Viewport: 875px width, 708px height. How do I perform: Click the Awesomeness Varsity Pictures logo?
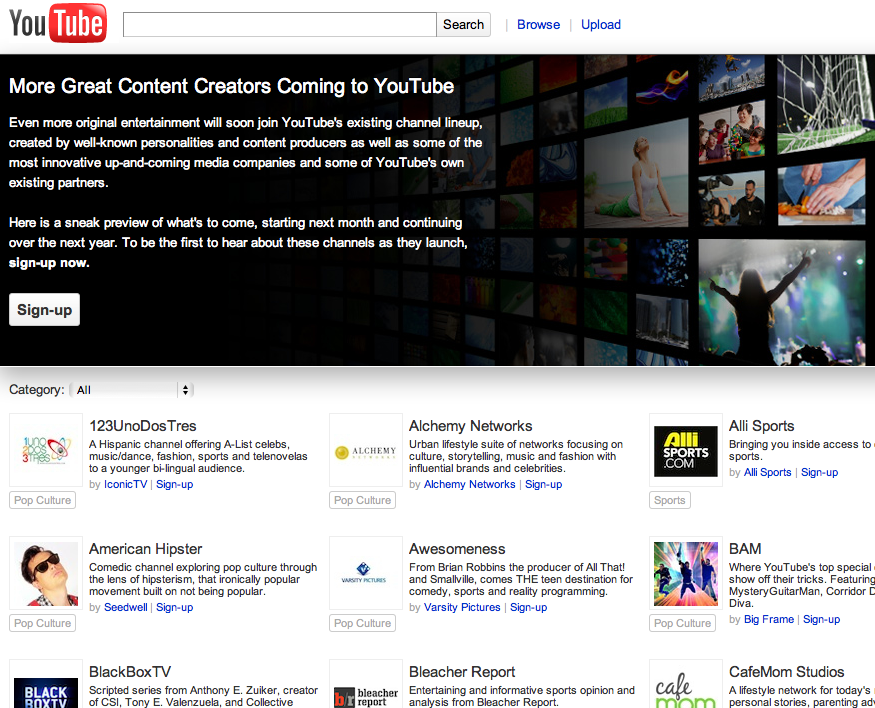tap(366, 573)
